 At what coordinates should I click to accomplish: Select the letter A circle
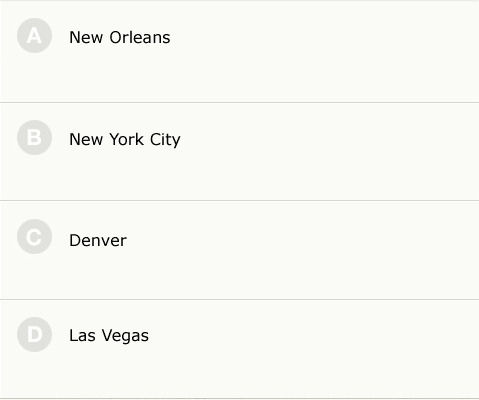[34, 36]
